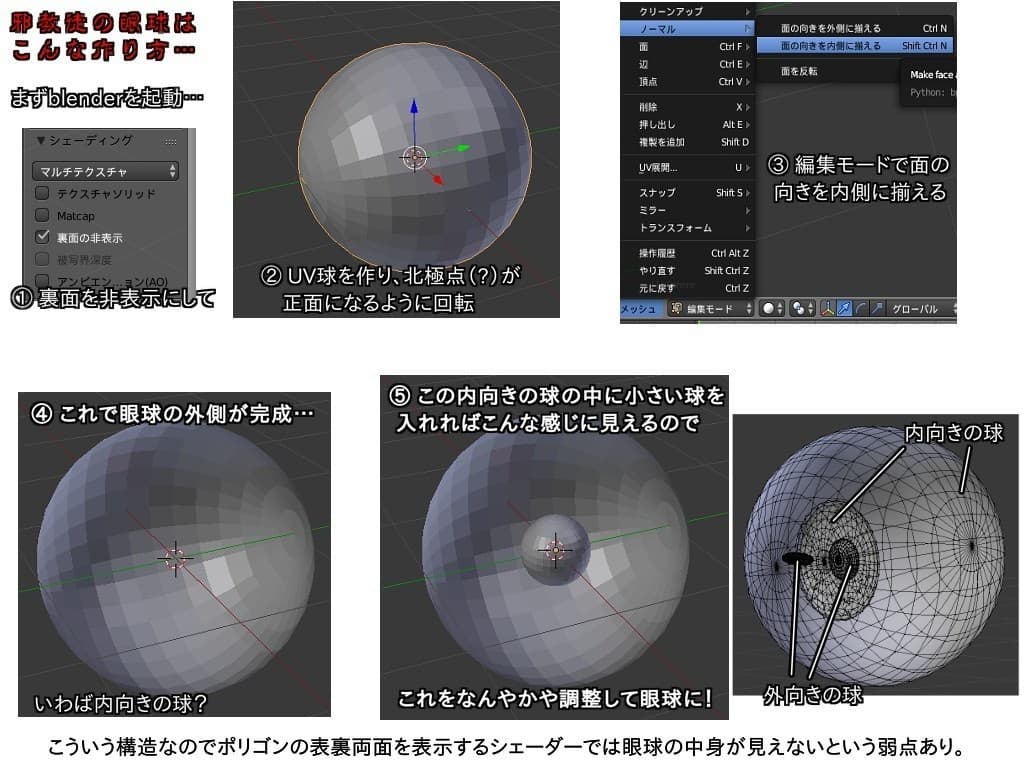Viewport: 1024px width, 768px height.
Task: Toggle the 3D manipulator axis widget icon
Action: pyautogui.click(x=826, y=307)
